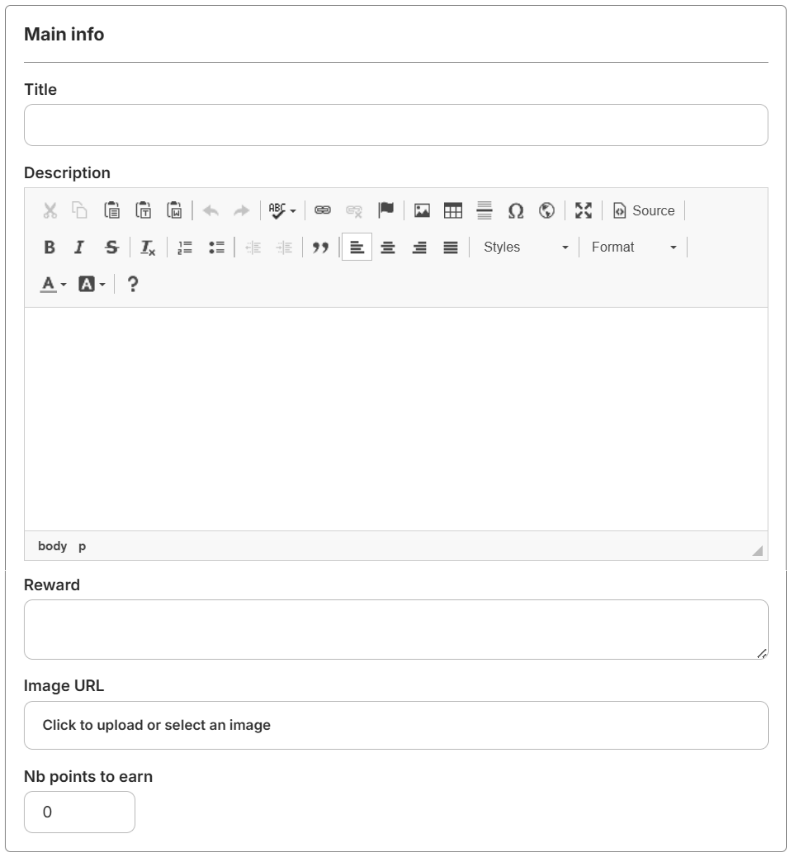Screen dimensions: 794x862
Task: Align text to the left
Action: 357,247
